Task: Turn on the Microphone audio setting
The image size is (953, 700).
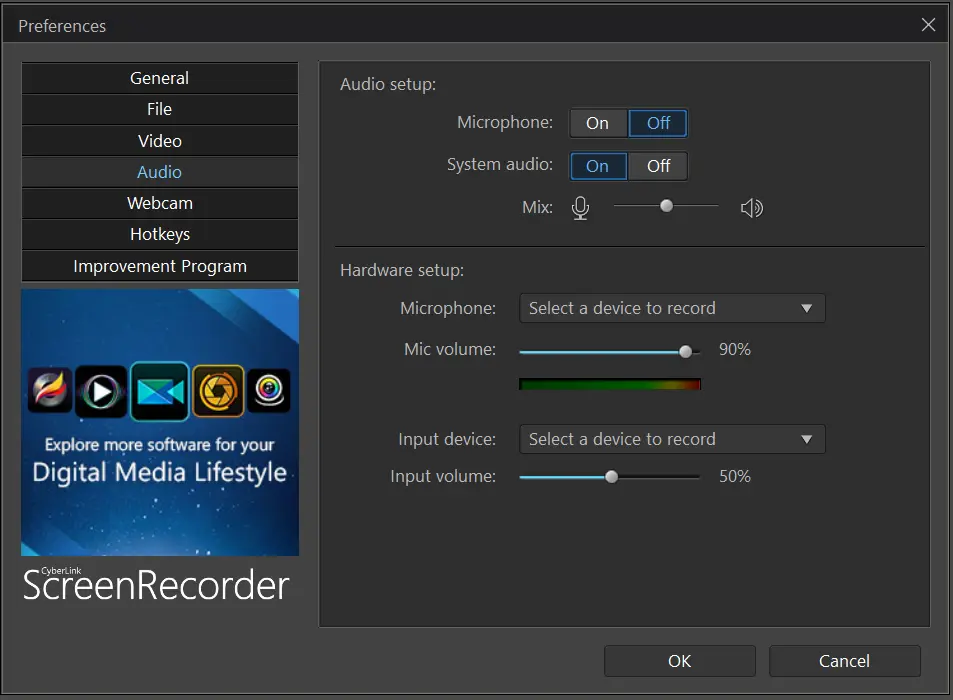Action: (598, 122)
